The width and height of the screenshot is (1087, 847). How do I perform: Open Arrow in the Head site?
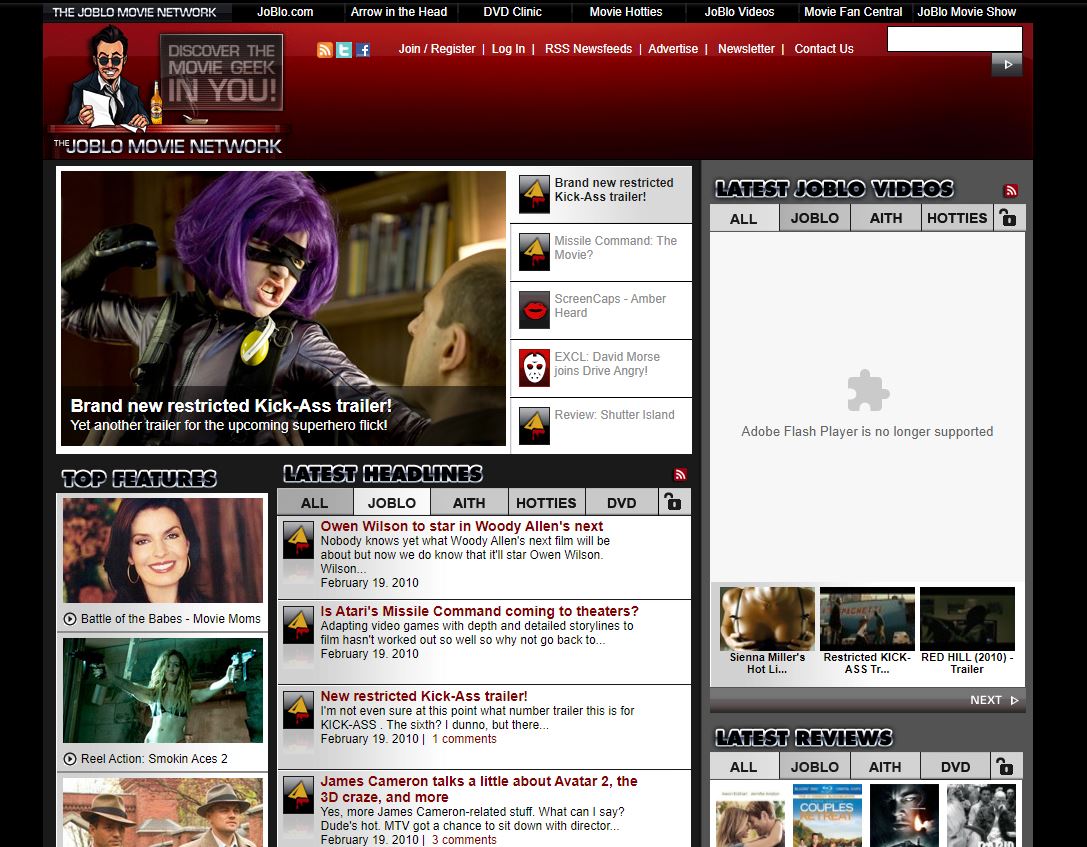pyautogui.click(x=399, y=12)
